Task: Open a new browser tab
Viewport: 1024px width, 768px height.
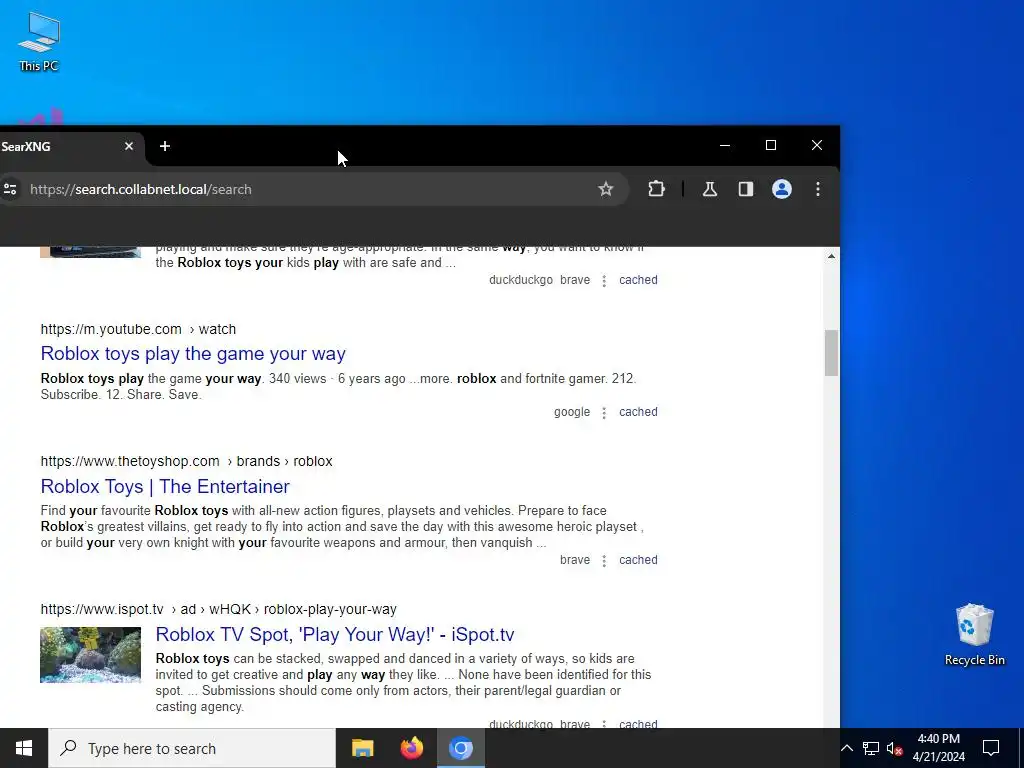Action: (165, 146)
